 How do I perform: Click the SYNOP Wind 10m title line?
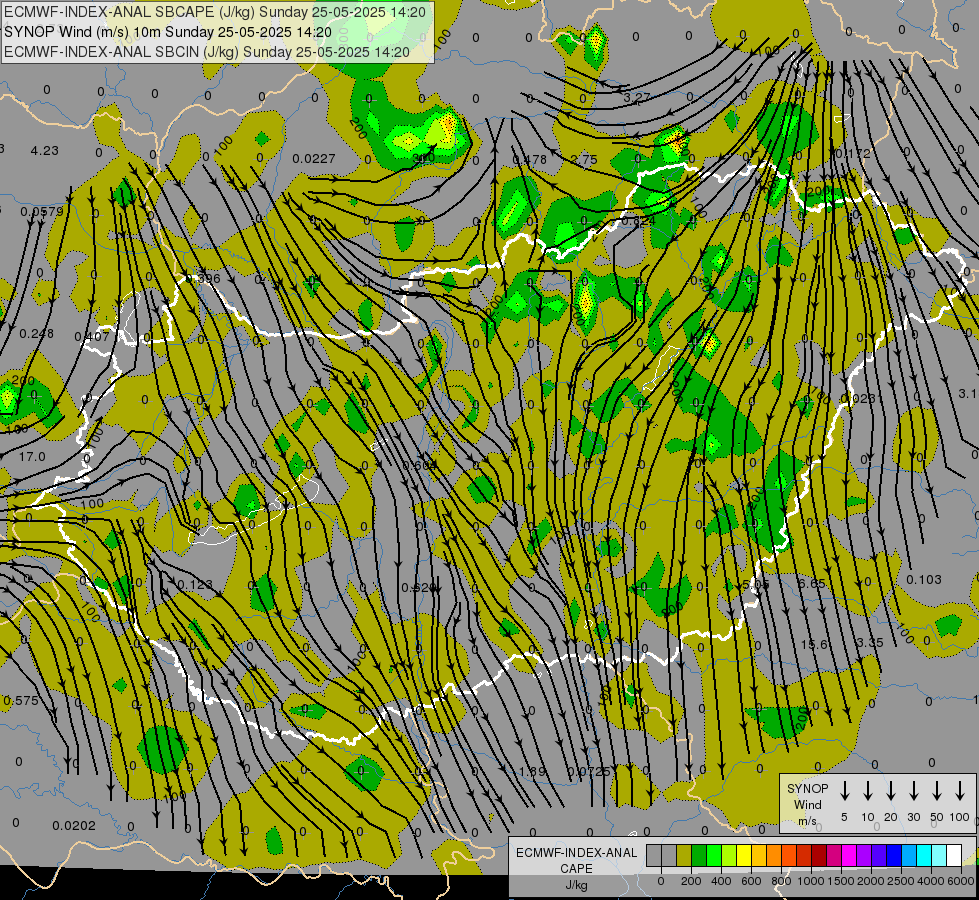click(x=168, y=32)
